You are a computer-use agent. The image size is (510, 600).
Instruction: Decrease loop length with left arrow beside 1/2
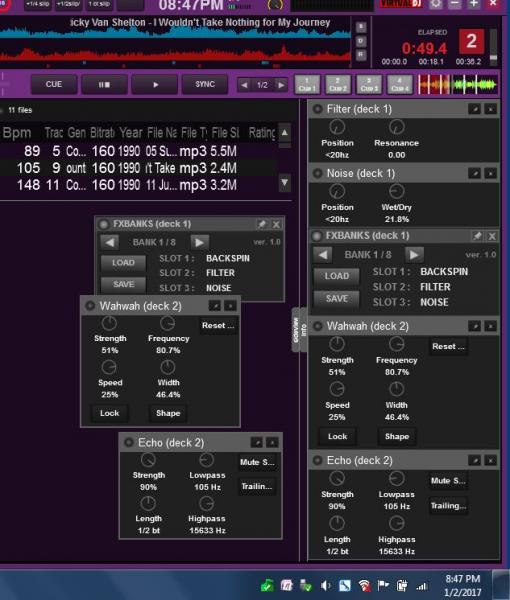244,85
